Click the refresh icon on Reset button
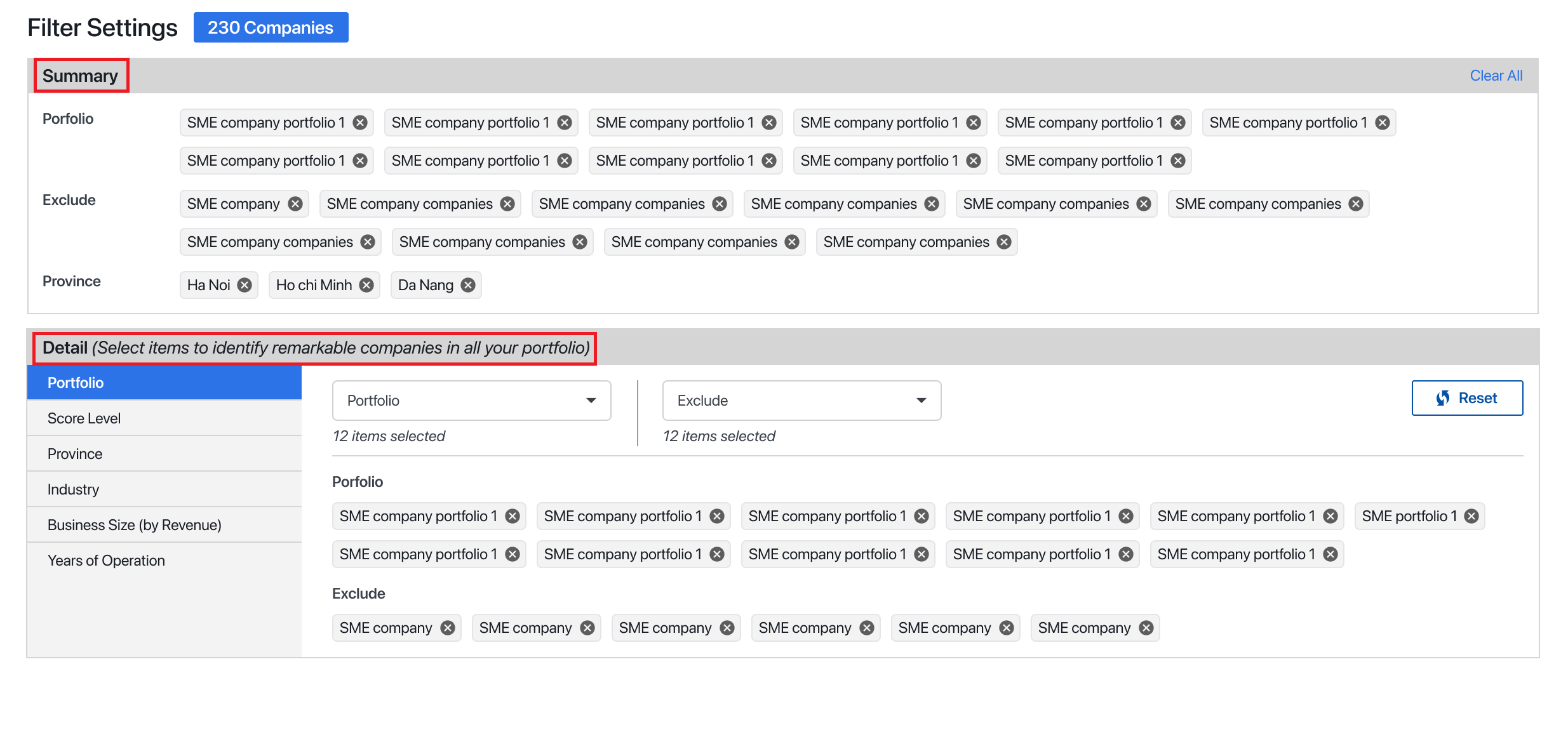 pyautogui.click(x=1443, y=398)
